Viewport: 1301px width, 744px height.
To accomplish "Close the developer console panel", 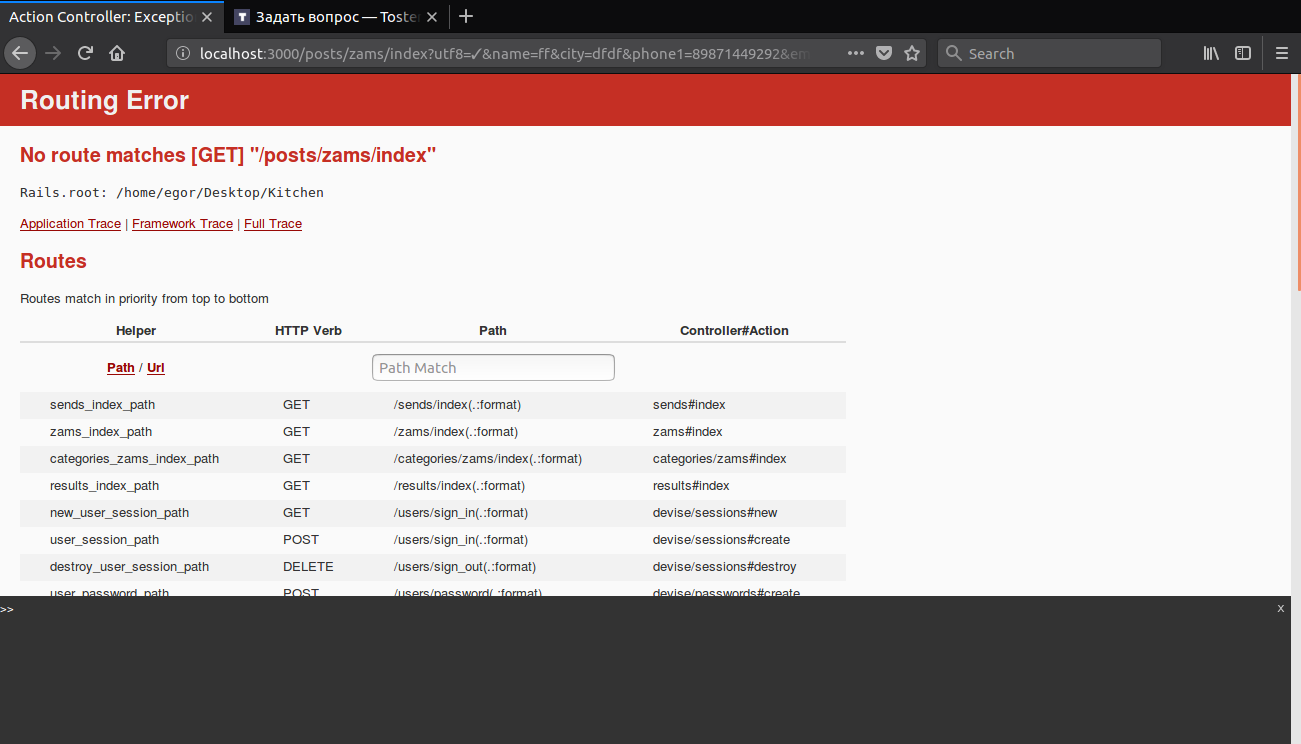I will coord(1281,608).
